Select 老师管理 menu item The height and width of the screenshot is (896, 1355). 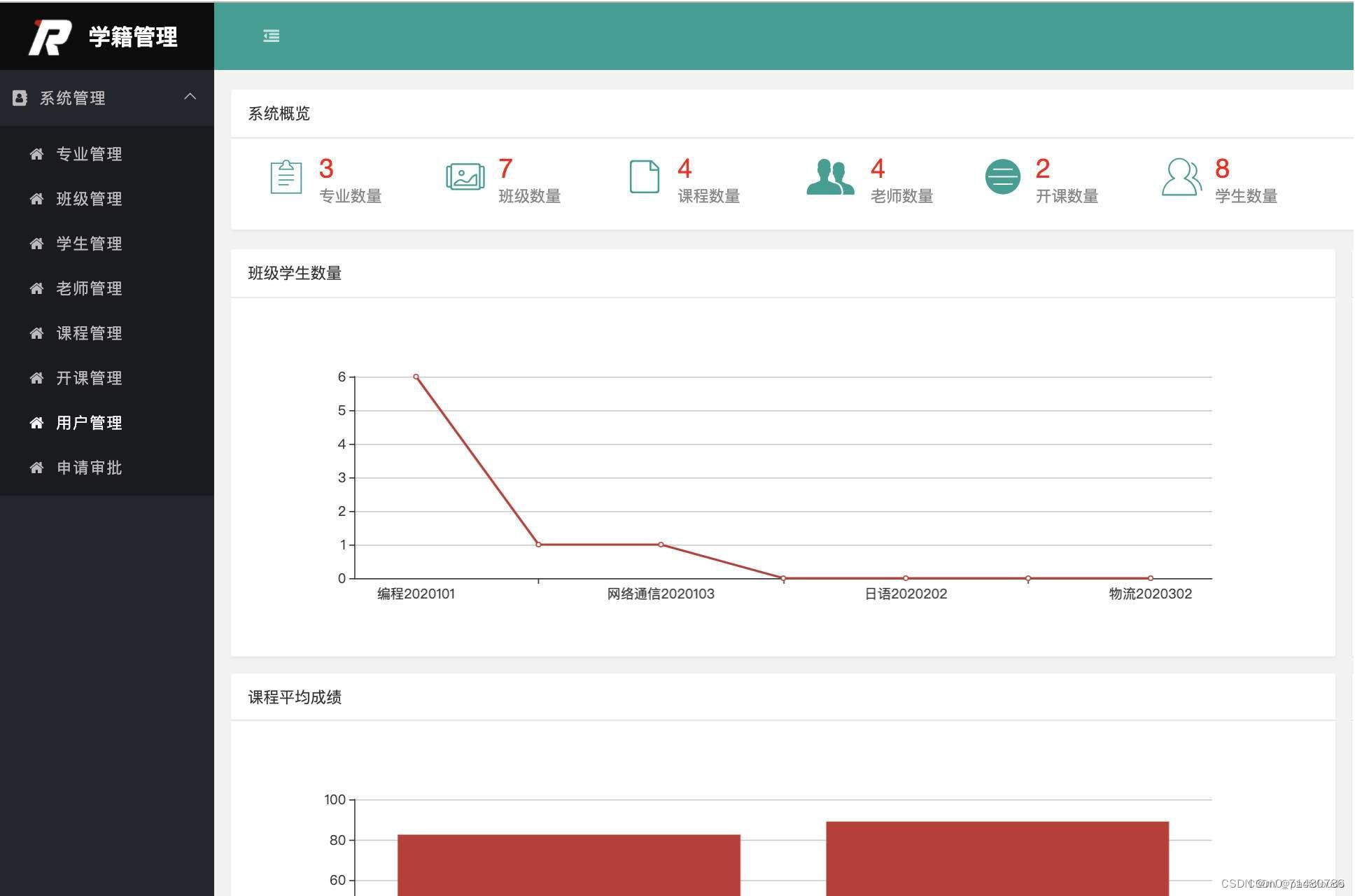[x=89, y=288]
